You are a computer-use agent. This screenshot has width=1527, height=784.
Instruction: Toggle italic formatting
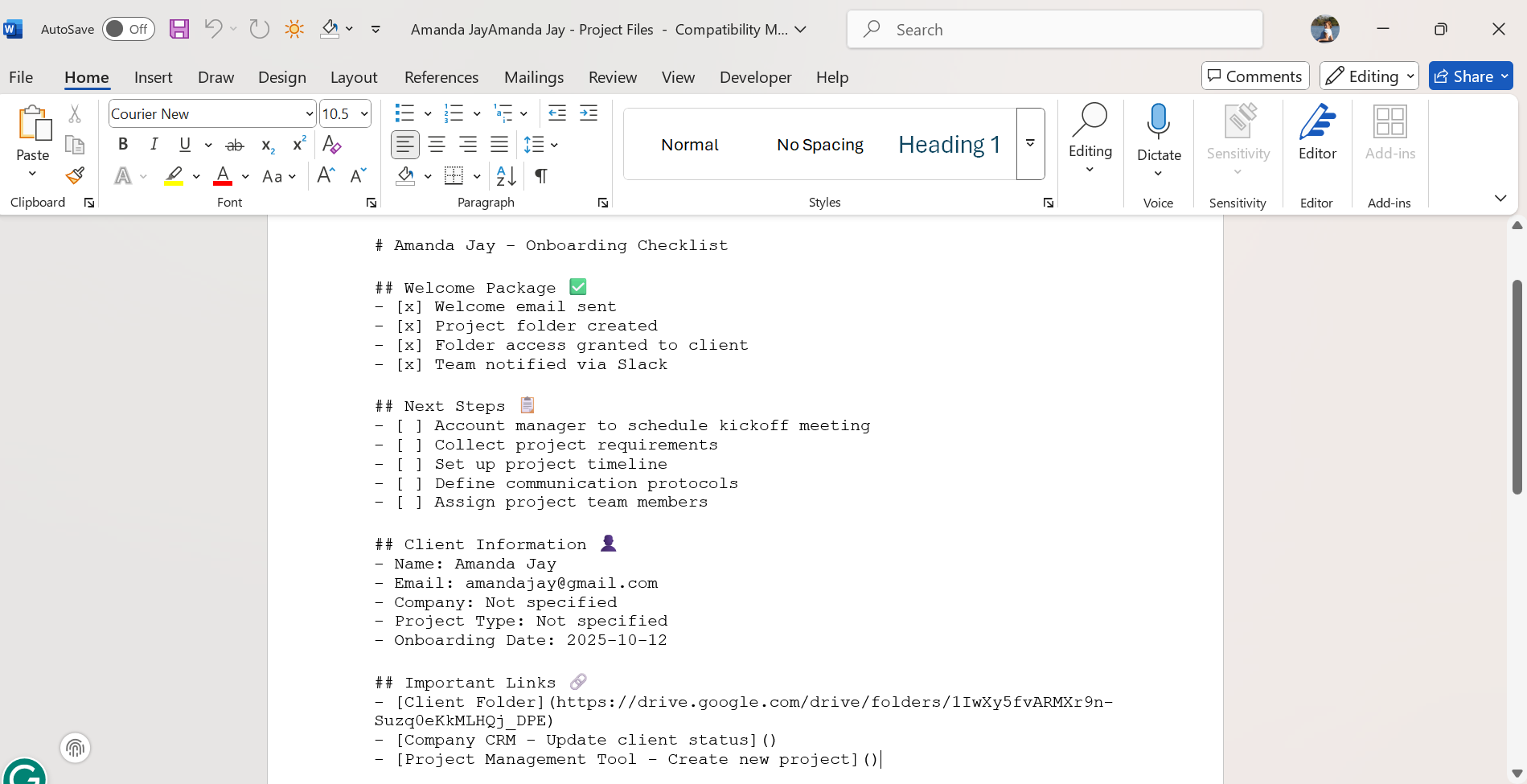point(154,145)
